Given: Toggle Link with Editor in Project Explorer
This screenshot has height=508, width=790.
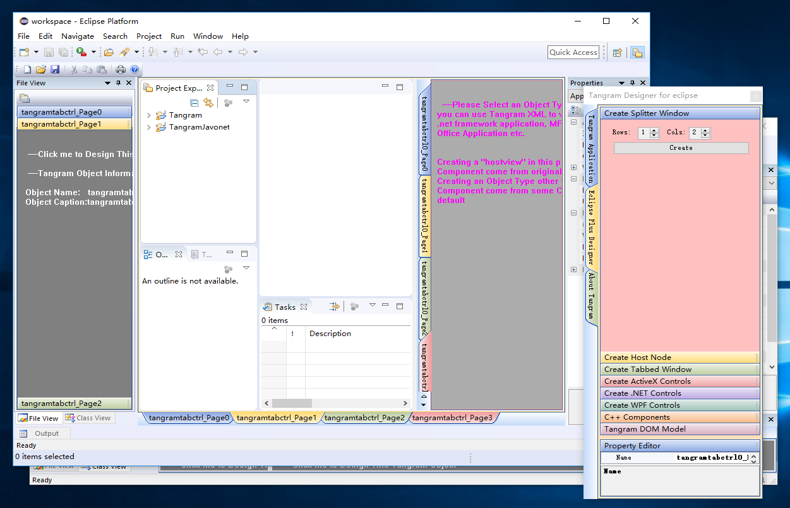Looking at the screenshot, I should [208, 103].
